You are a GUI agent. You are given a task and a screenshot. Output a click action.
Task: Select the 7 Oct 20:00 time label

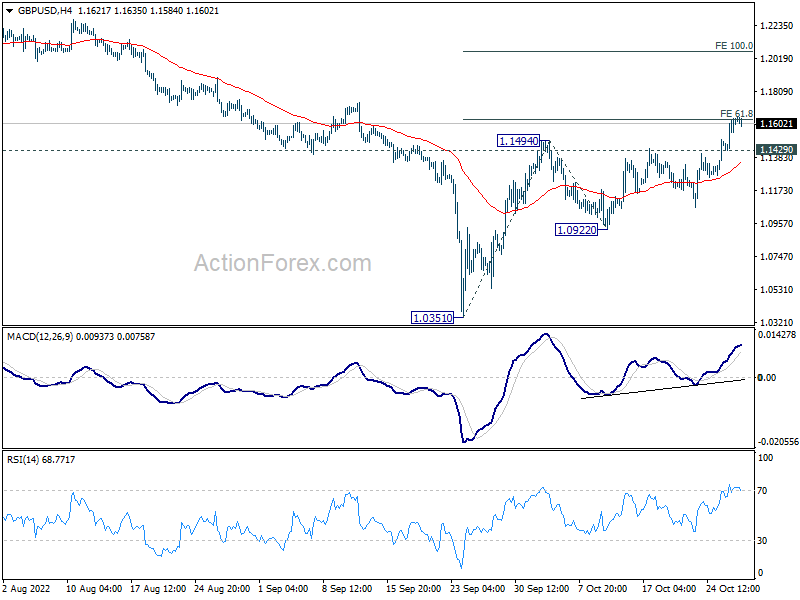603,589
